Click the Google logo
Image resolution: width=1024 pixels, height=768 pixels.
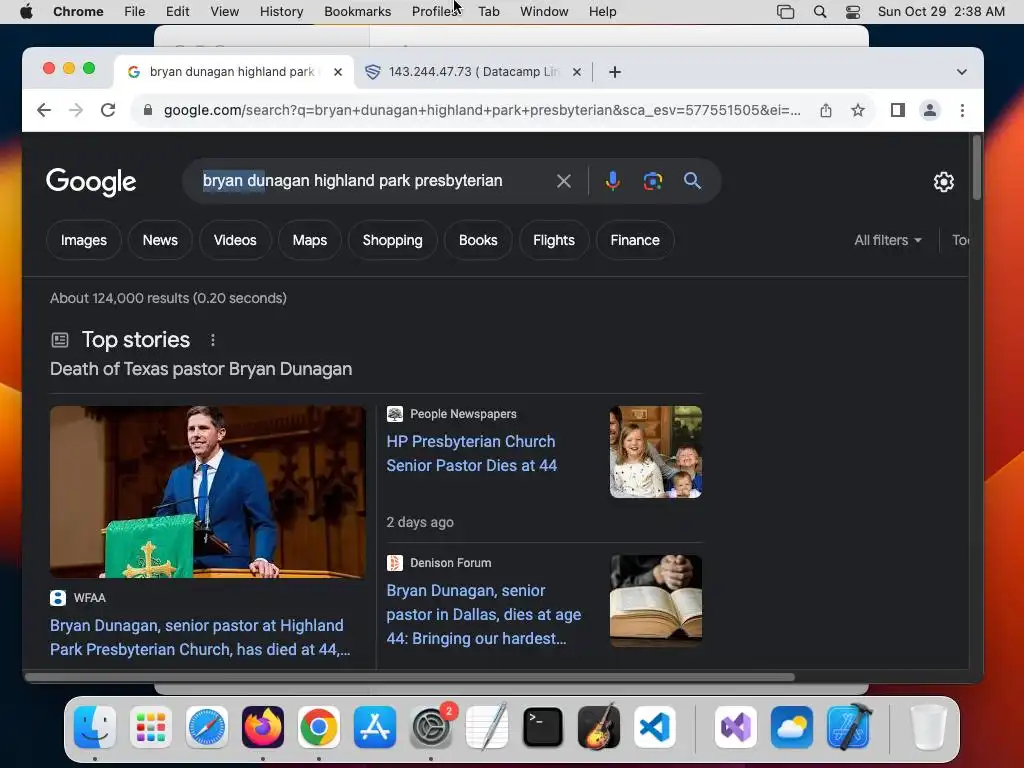91,182
